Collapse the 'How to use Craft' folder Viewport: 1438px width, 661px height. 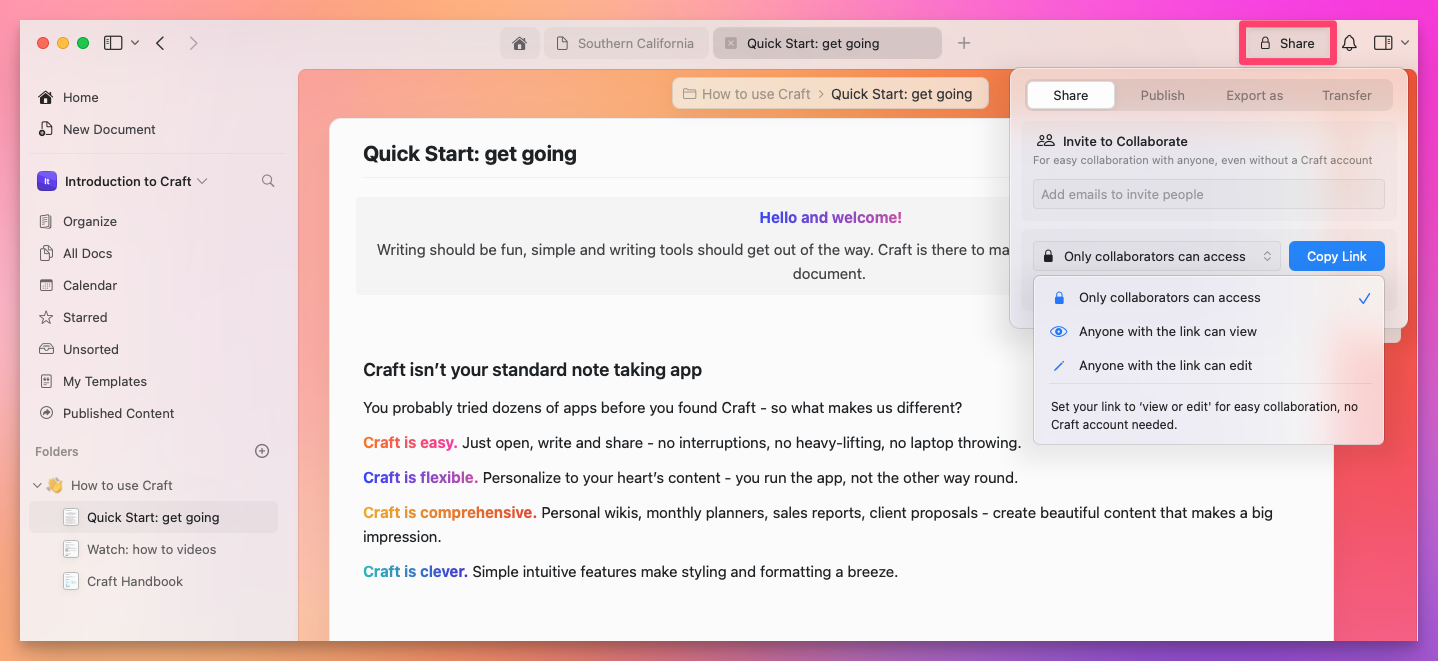(x=37, y=485)
